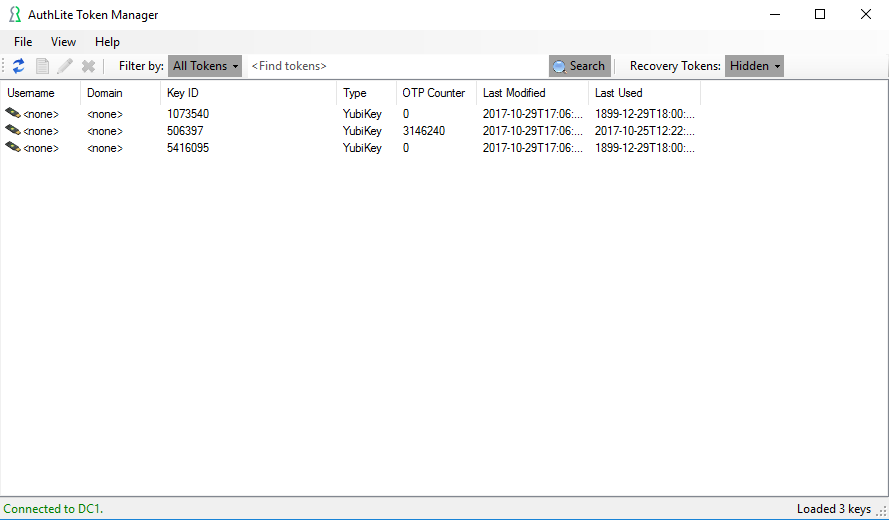Close the AuthLite Token Manager window

(866, 15)
